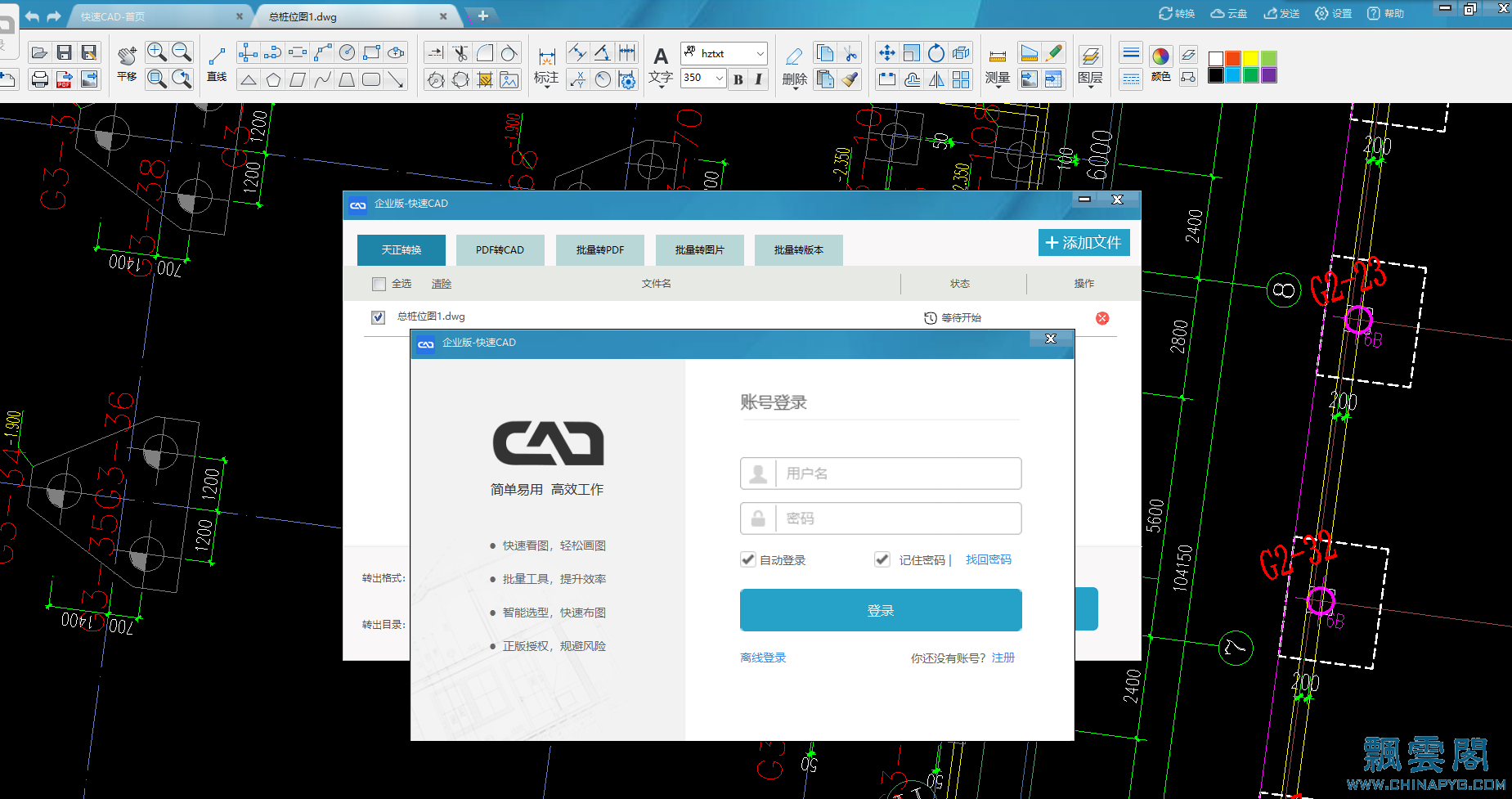Add a new document tab with plus
Image resolution: width=1512 pixels, height=799 pixels.
[x=482, y=16]
